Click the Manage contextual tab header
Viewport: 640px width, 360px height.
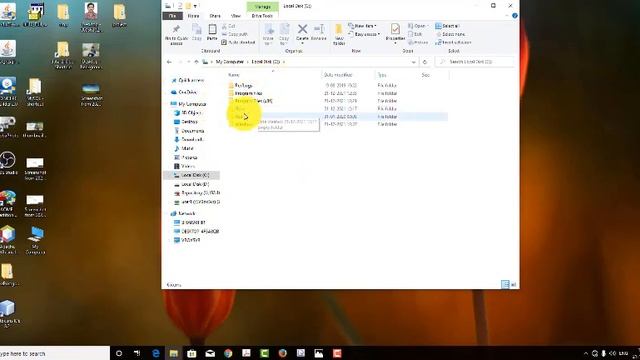pos(262,7)
